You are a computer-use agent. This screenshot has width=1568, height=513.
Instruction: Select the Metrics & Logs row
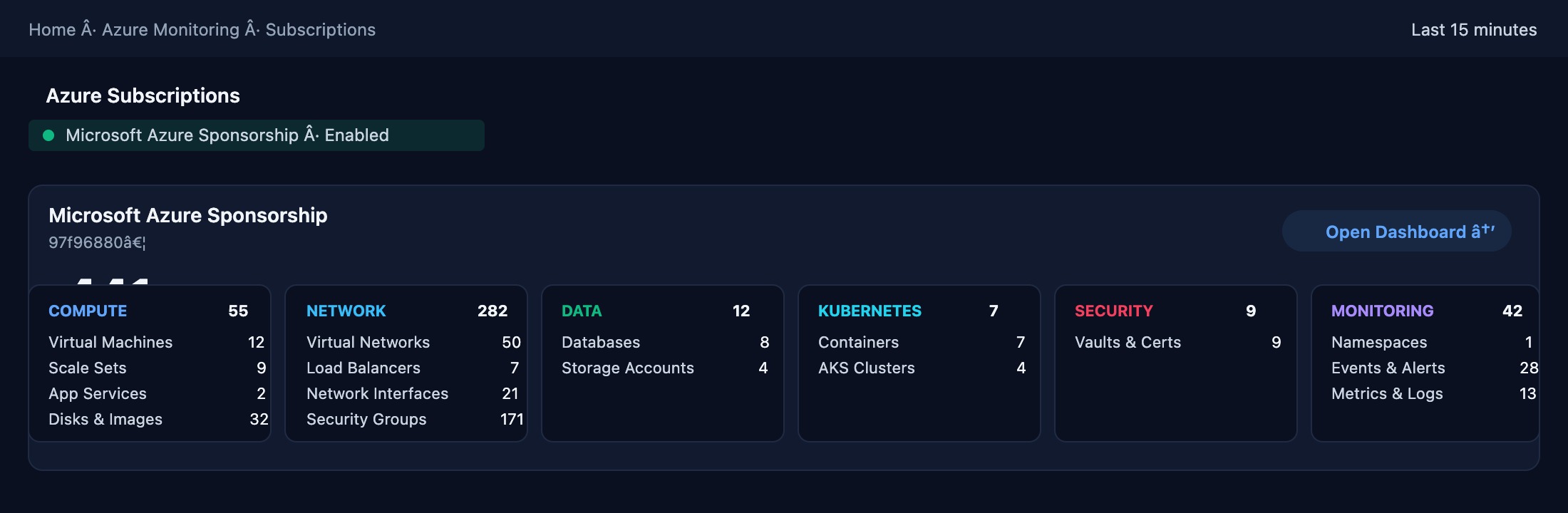click(1434, 393)
